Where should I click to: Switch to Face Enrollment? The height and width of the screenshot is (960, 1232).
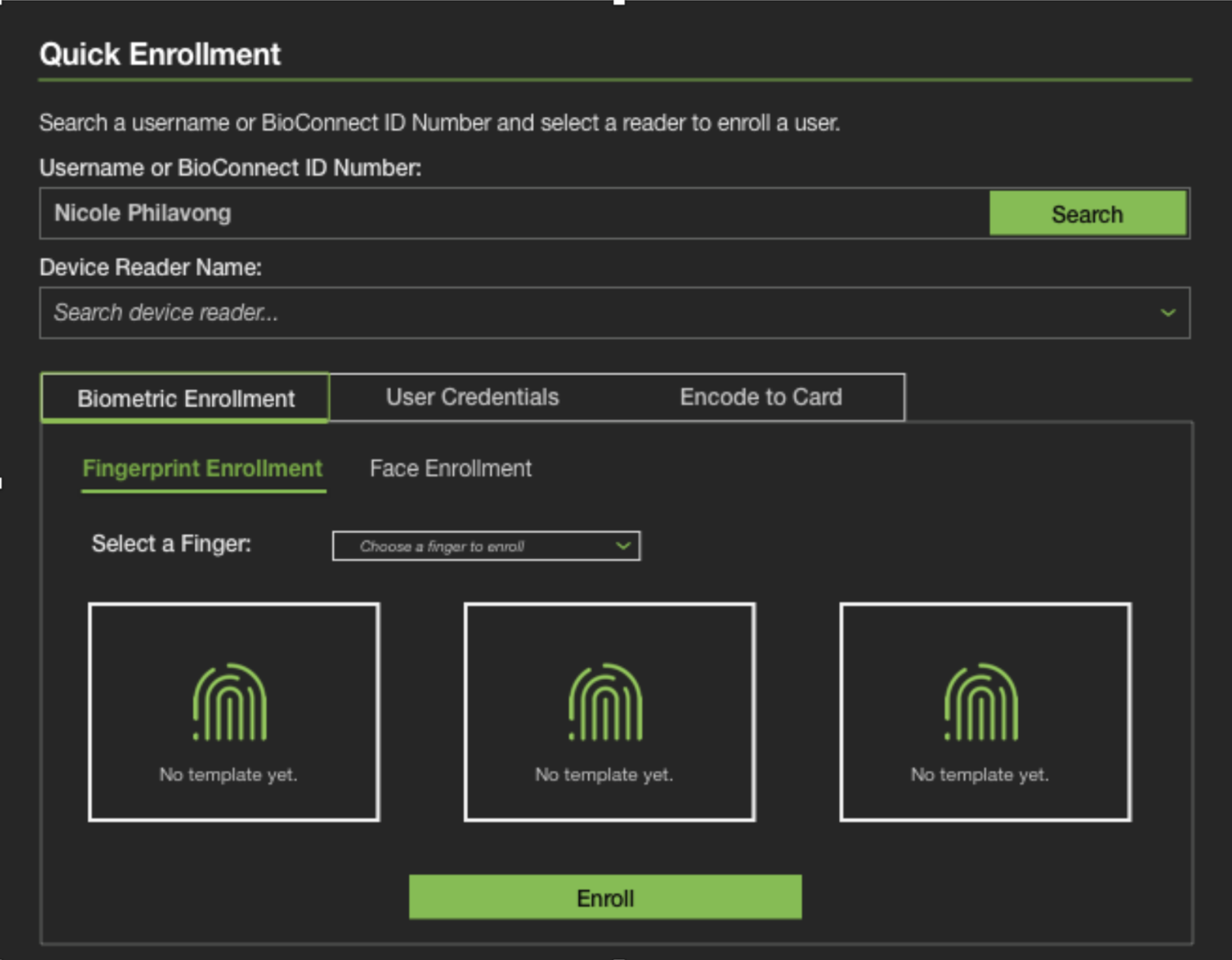pyautogui.click(x=450, y=468)
